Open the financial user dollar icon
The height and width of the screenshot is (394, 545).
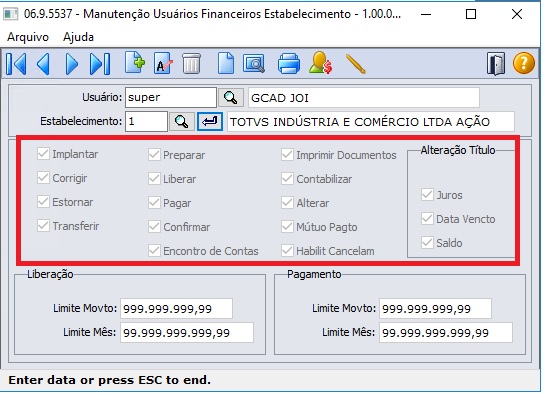(x=320, y=63)
